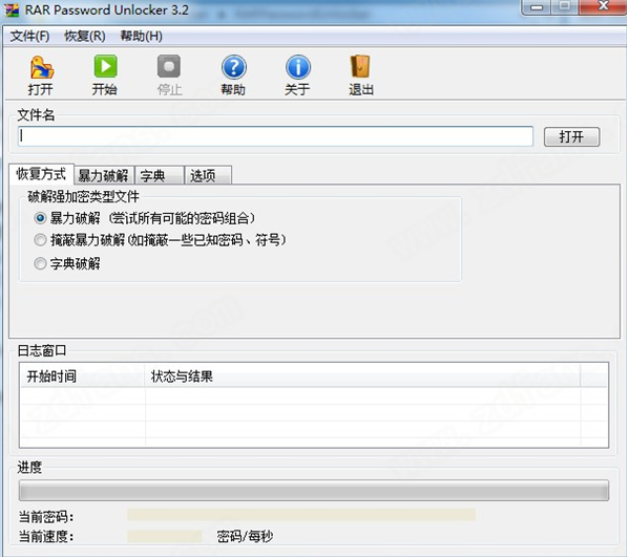Click the 当前速度 value field
This screenshot has height=557, width=627.
165,536
